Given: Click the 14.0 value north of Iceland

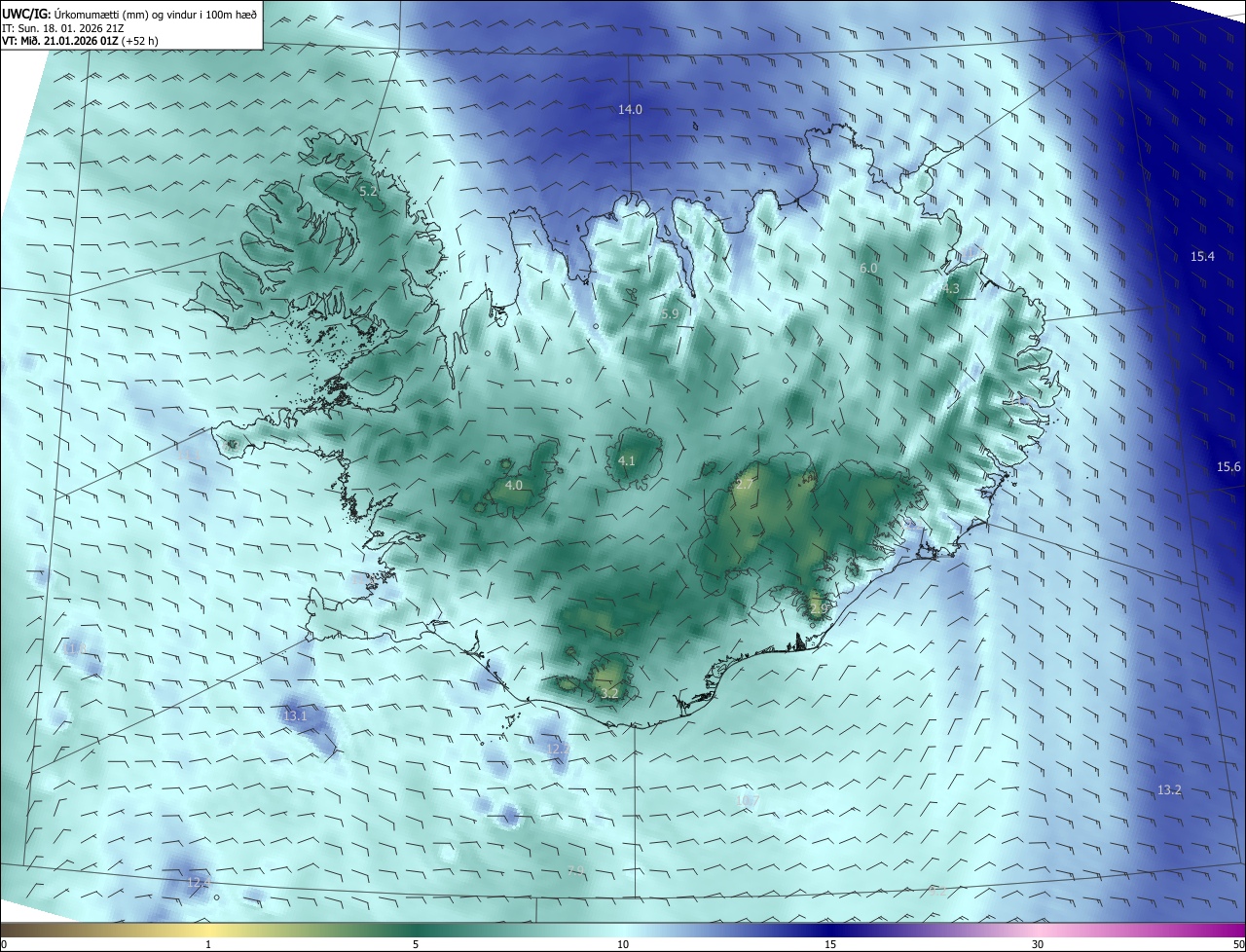Looking at the screenshot, I should pyautogui.click(x=631, y=110).
